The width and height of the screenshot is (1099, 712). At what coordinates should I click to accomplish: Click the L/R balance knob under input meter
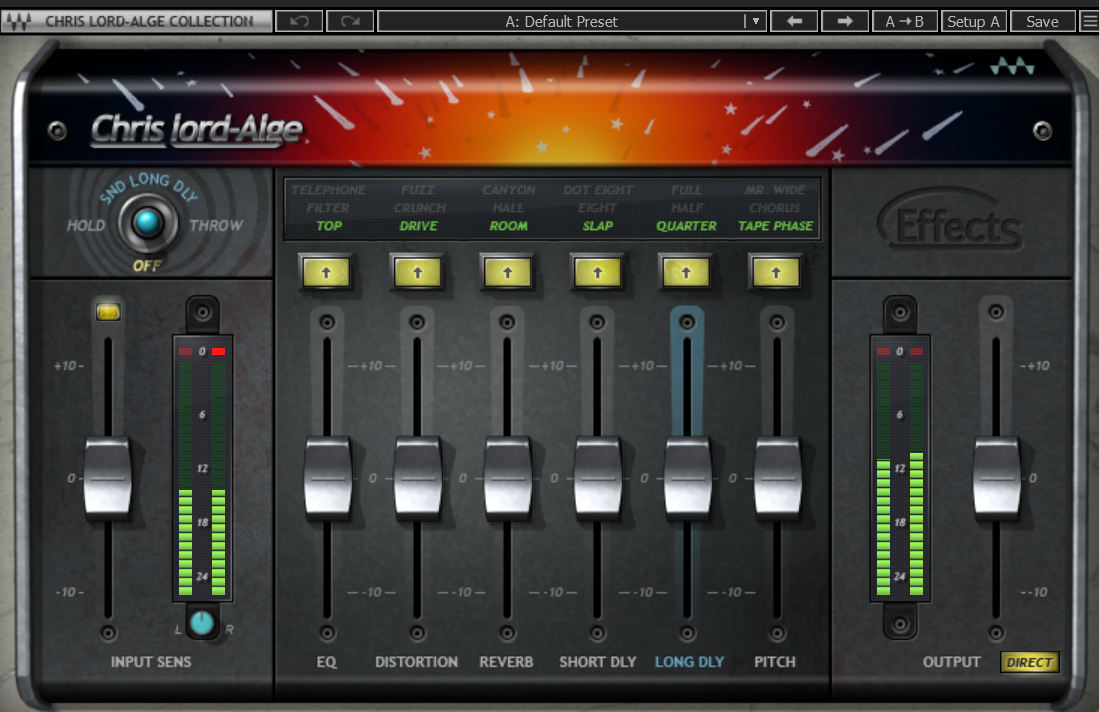point(202,622)
